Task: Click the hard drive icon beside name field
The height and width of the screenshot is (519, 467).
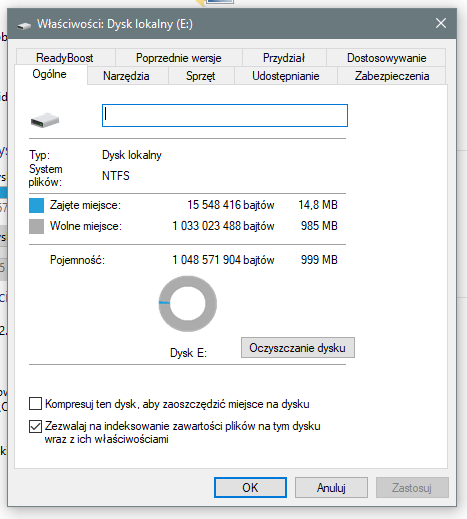Action: pos(45,120)
